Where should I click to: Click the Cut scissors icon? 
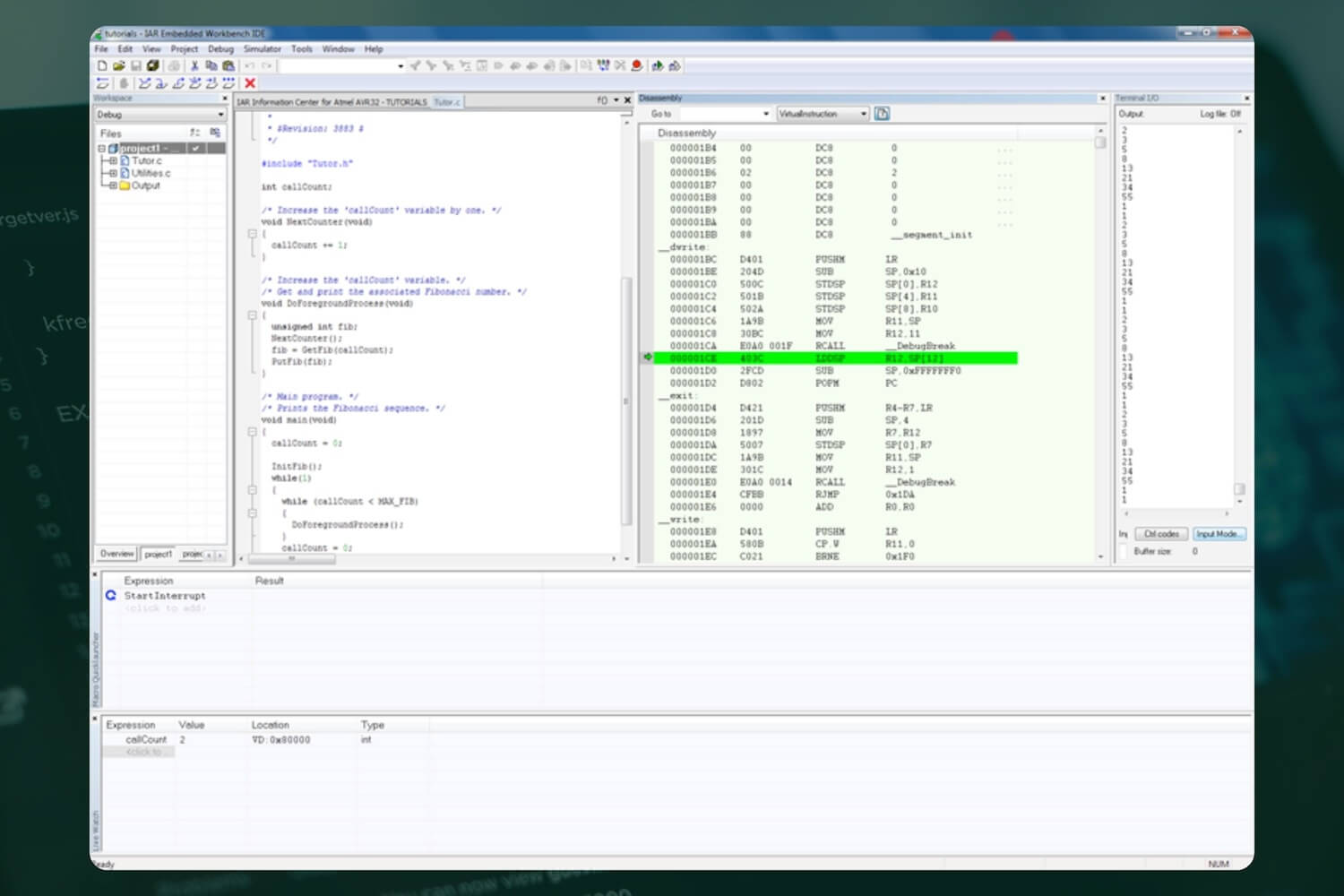(x=194, y=65)
